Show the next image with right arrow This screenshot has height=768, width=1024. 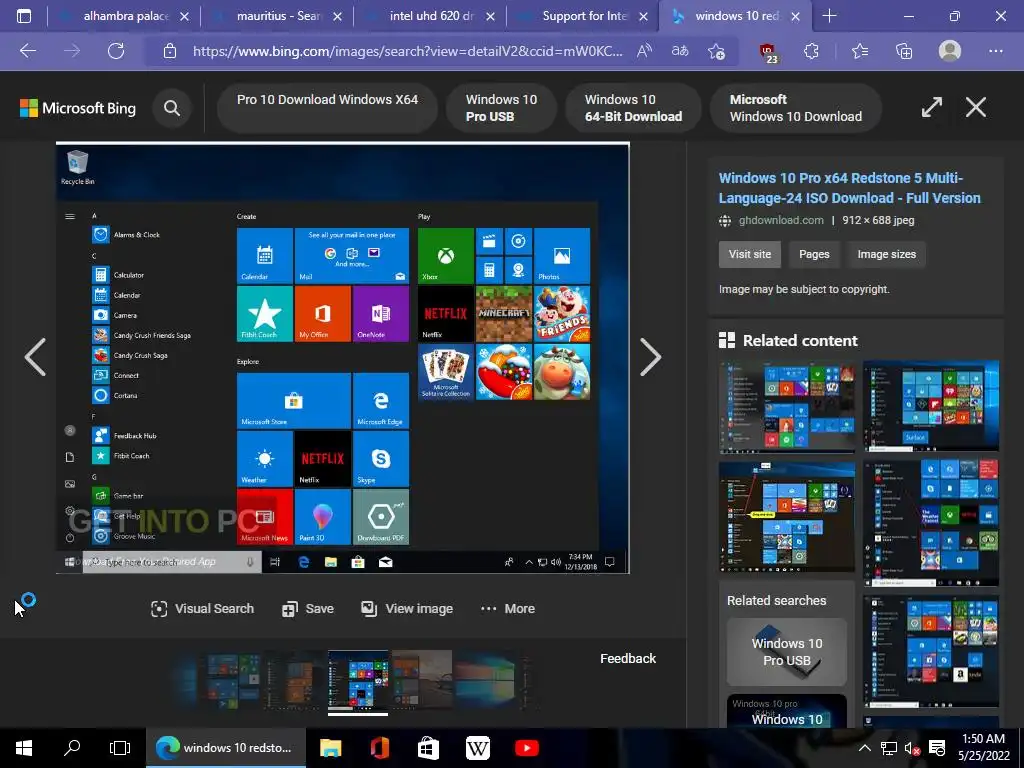click(650, 357)
